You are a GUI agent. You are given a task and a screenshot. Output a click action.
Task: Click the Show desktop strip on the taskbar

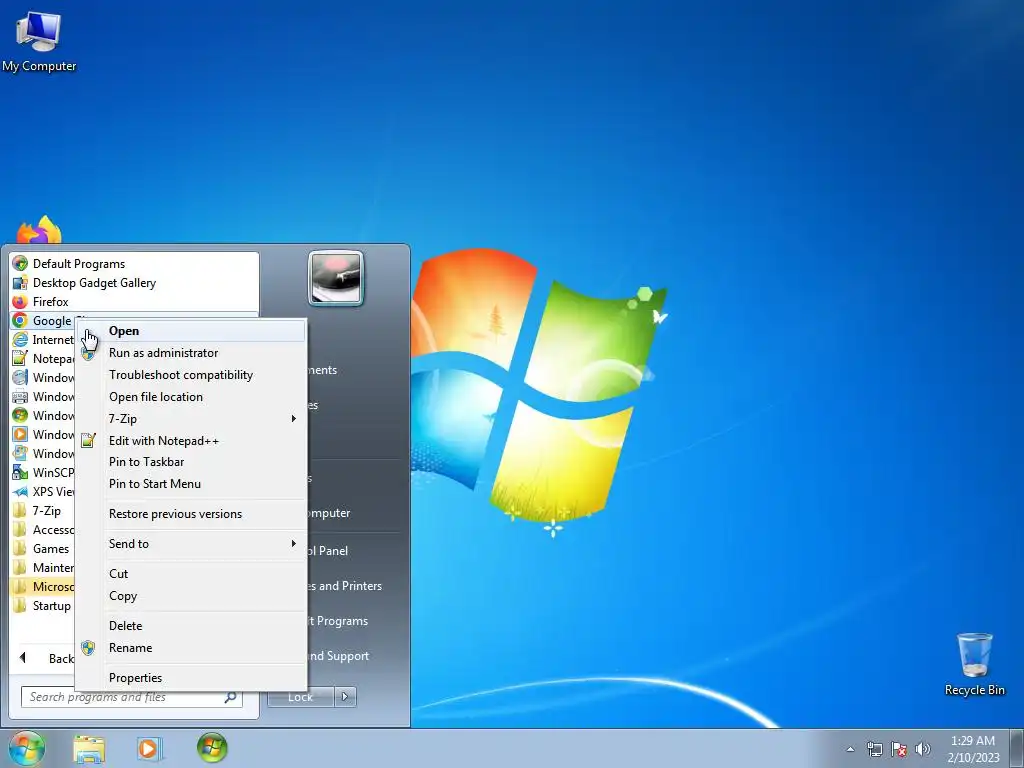(1017, 748)
